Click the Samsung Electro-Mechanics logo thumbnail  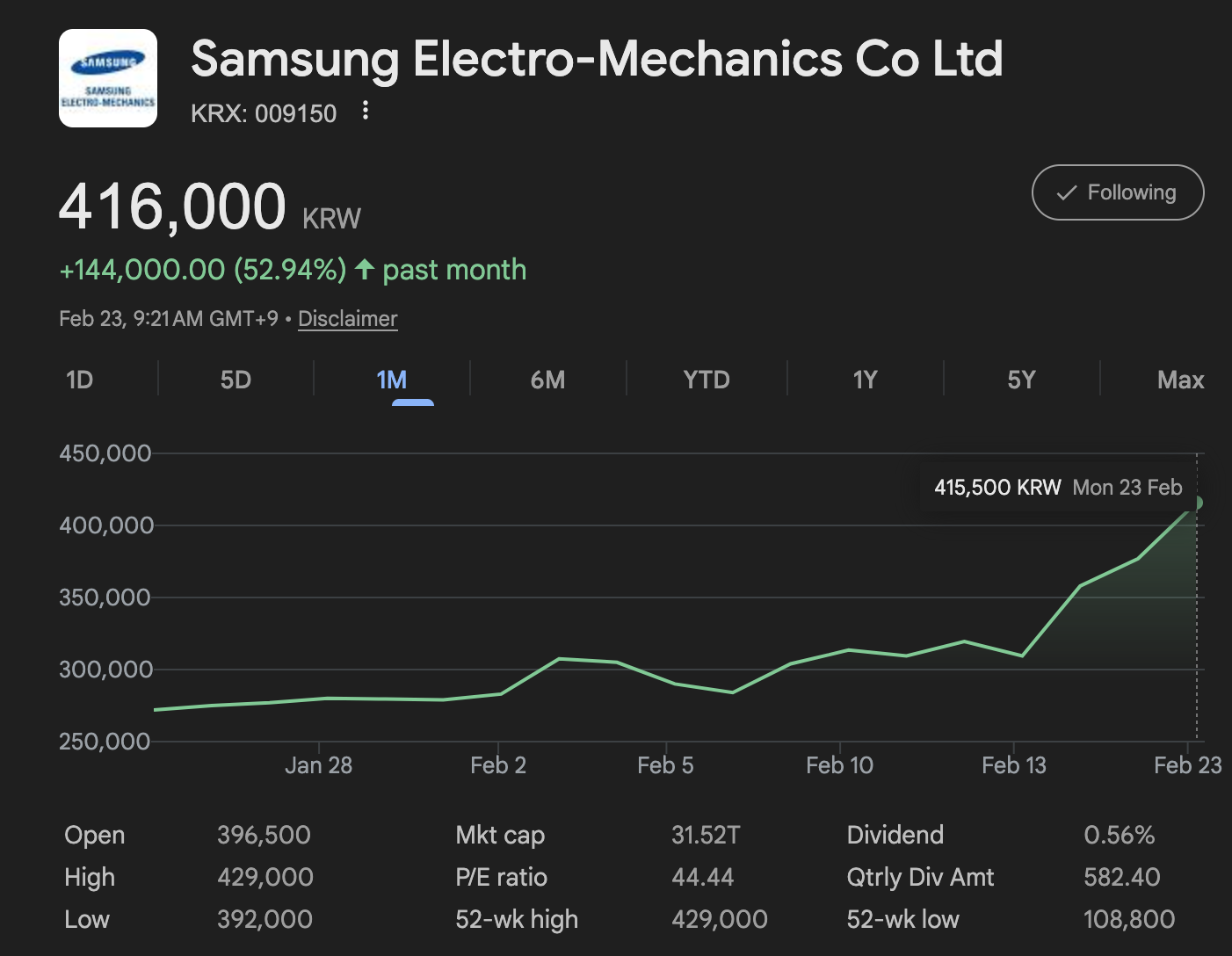pos(108,78)
